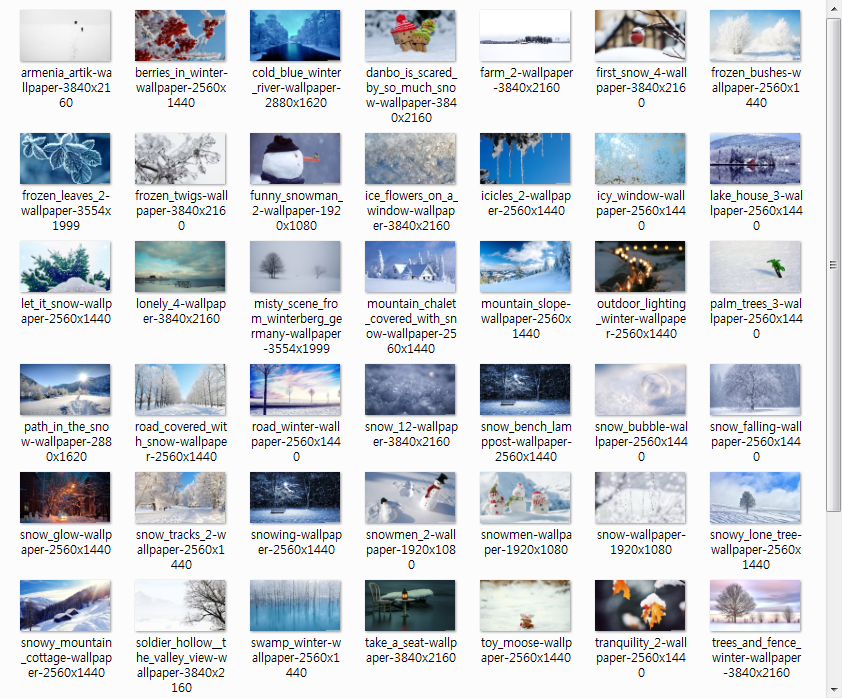Click the let_it_snow wallpaper thumbnail
Screen dimensions: 842x698
coord(66,266)
